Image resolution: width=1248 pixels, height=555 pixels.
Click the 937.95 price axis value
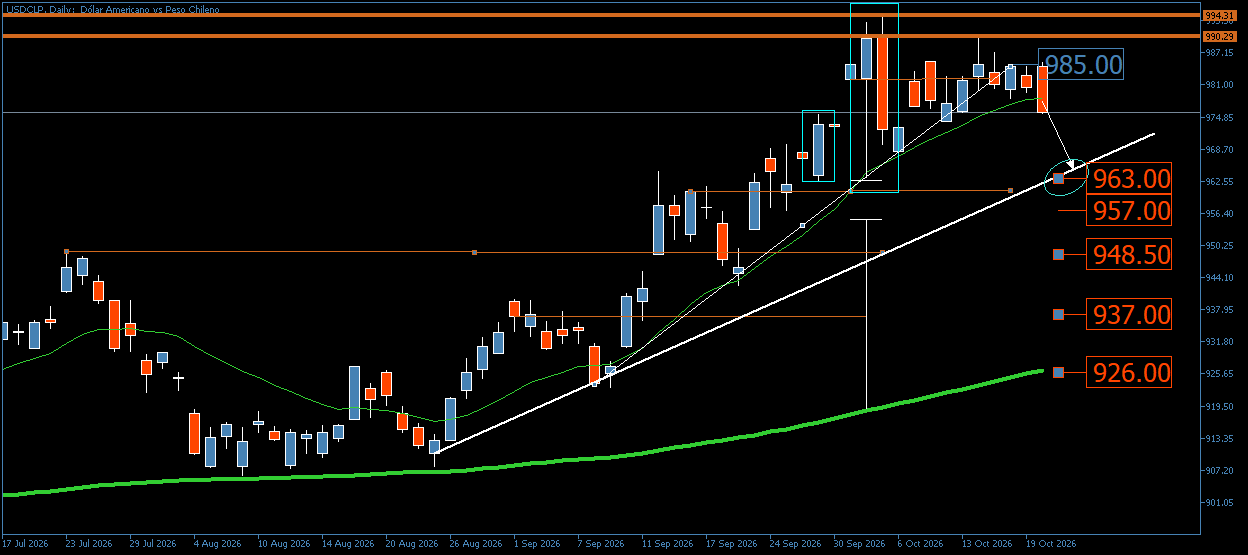[x=1219, y=309]
